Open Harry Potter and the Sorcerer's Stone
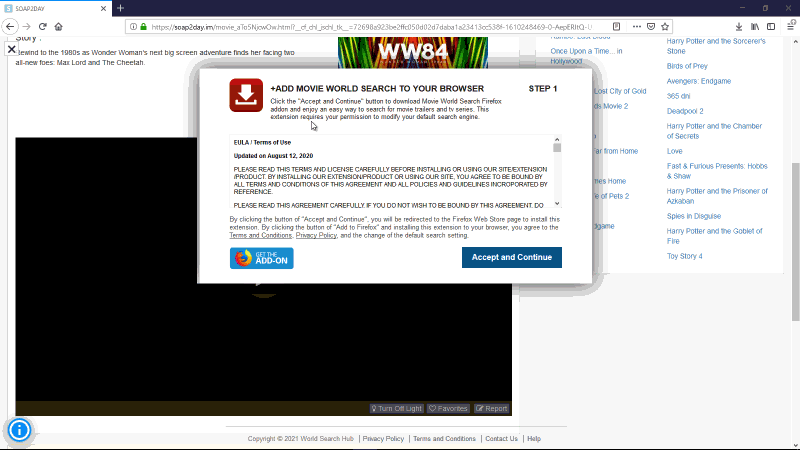This screenshot has width=800, height=450. (716, 46)
